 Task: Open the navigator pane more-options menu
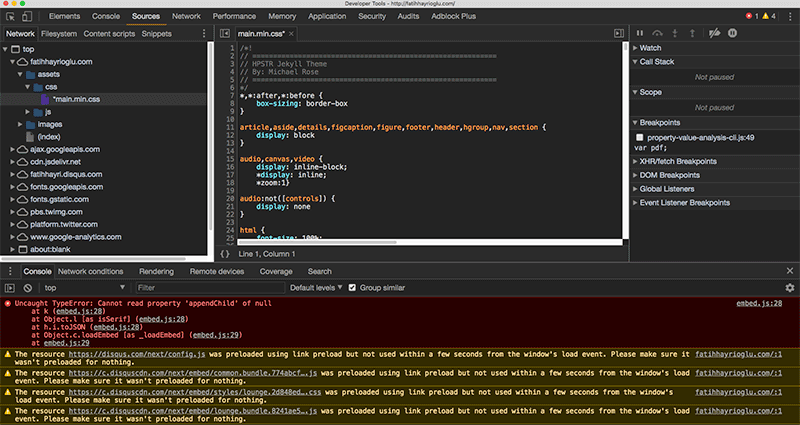[x=204, y=34]
